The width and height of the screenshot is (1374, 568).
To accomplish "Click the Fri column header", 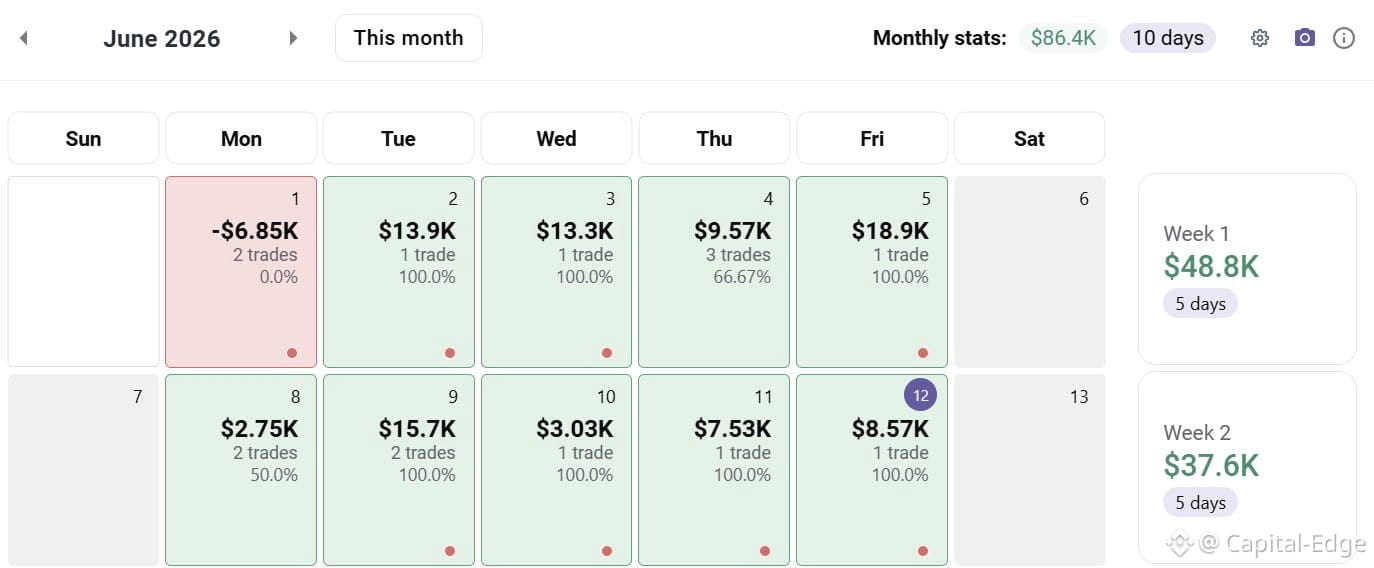I will coord(872,138).
